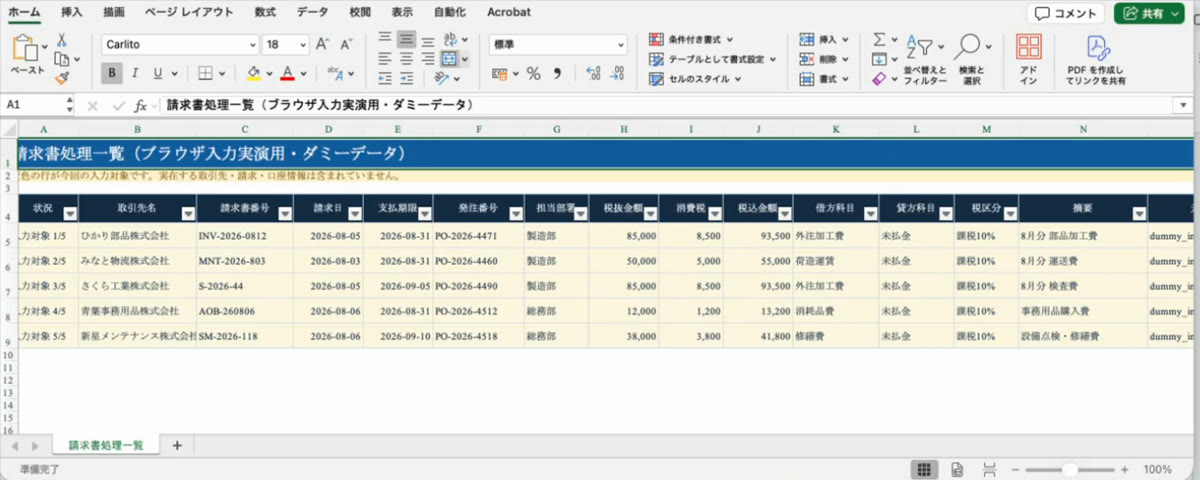Center text horizontally in the cell
Viewport: 1200px width, 480px height.
407,59
